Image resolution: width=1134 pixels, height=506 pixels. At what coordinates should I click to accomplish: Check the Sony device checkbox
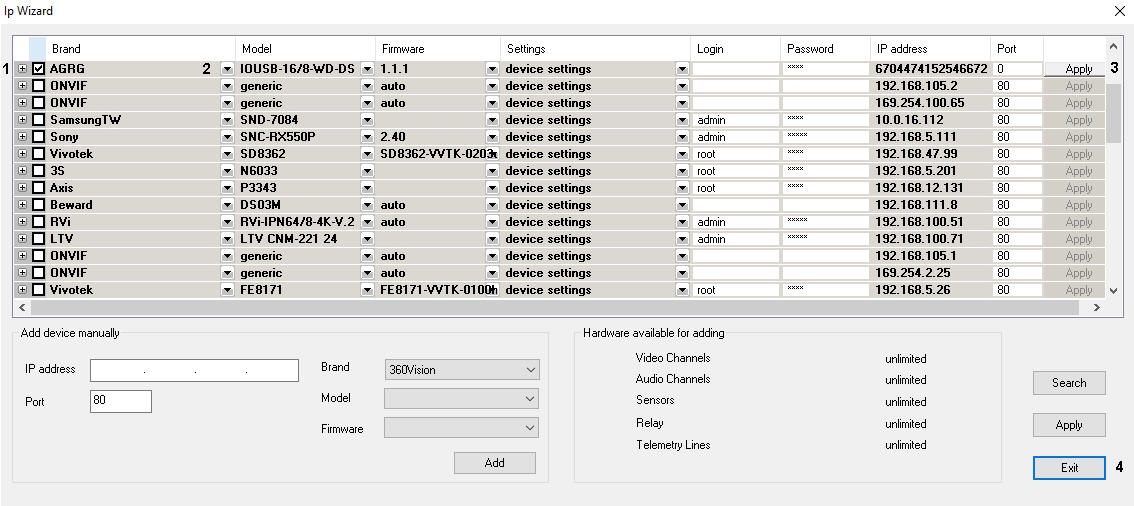39,137
